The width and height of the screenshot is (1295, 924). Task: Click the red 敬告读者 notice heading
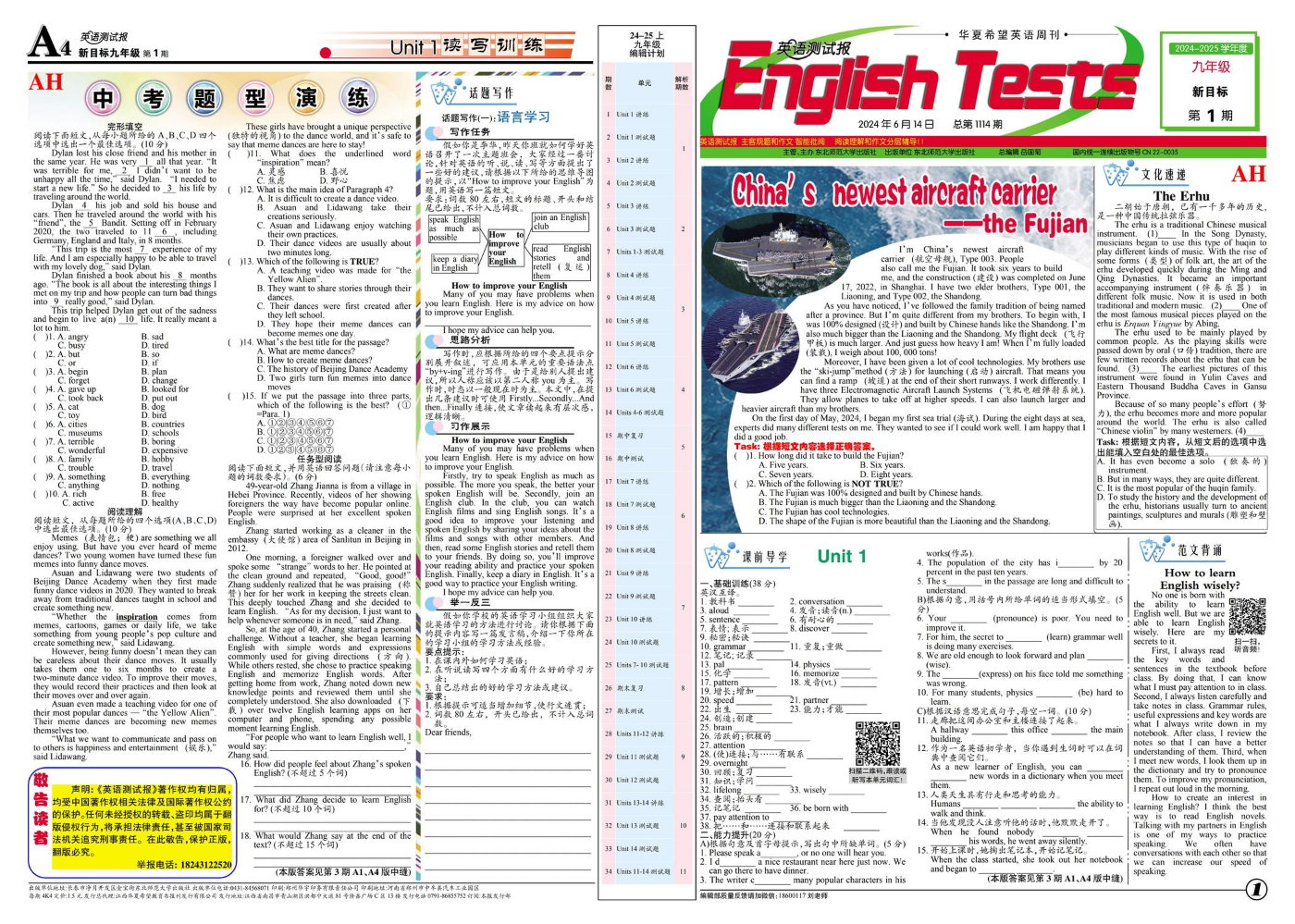pos(41,809)
